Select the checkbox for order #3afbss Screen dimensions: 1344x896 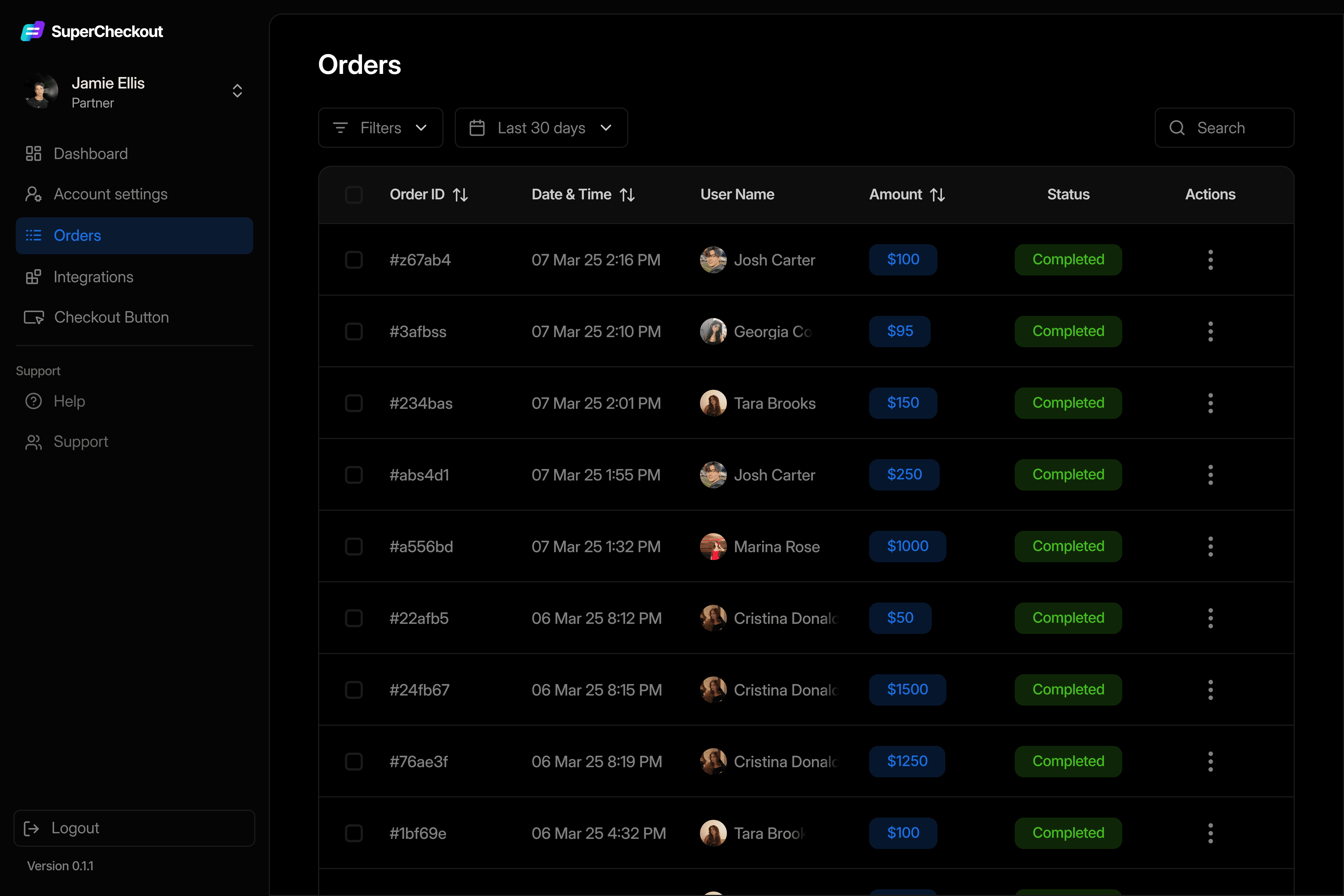tap(354, 332)
